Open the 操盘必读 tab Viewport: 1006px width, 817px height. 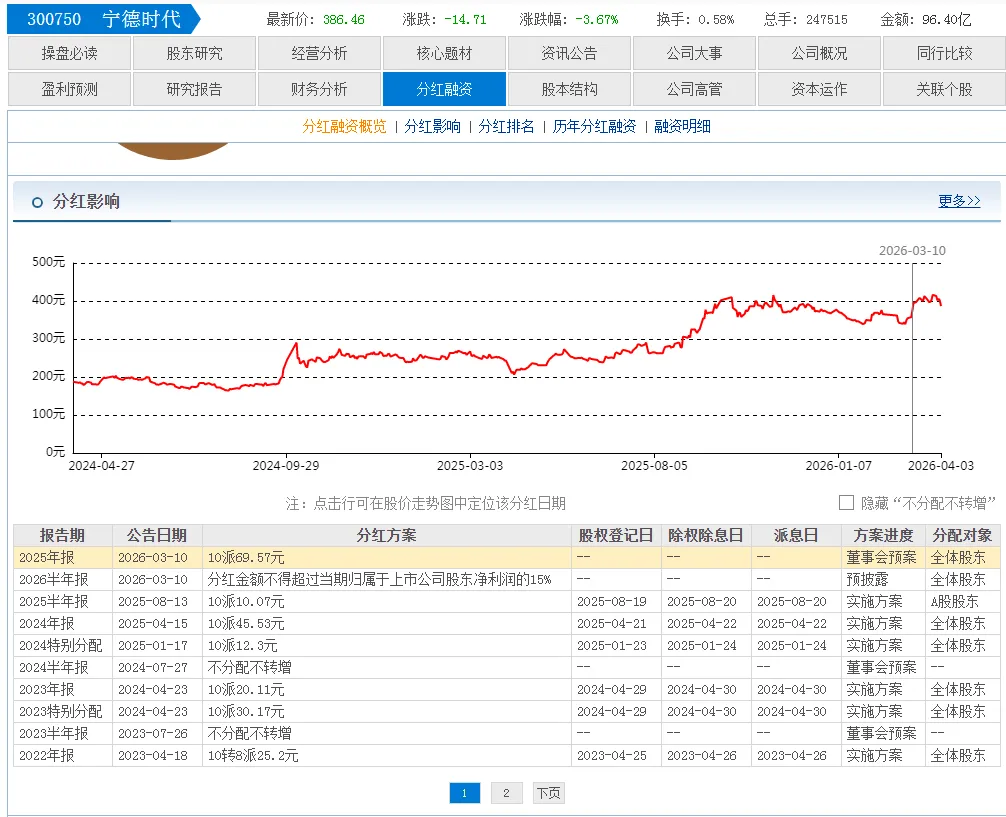[69, 53]
